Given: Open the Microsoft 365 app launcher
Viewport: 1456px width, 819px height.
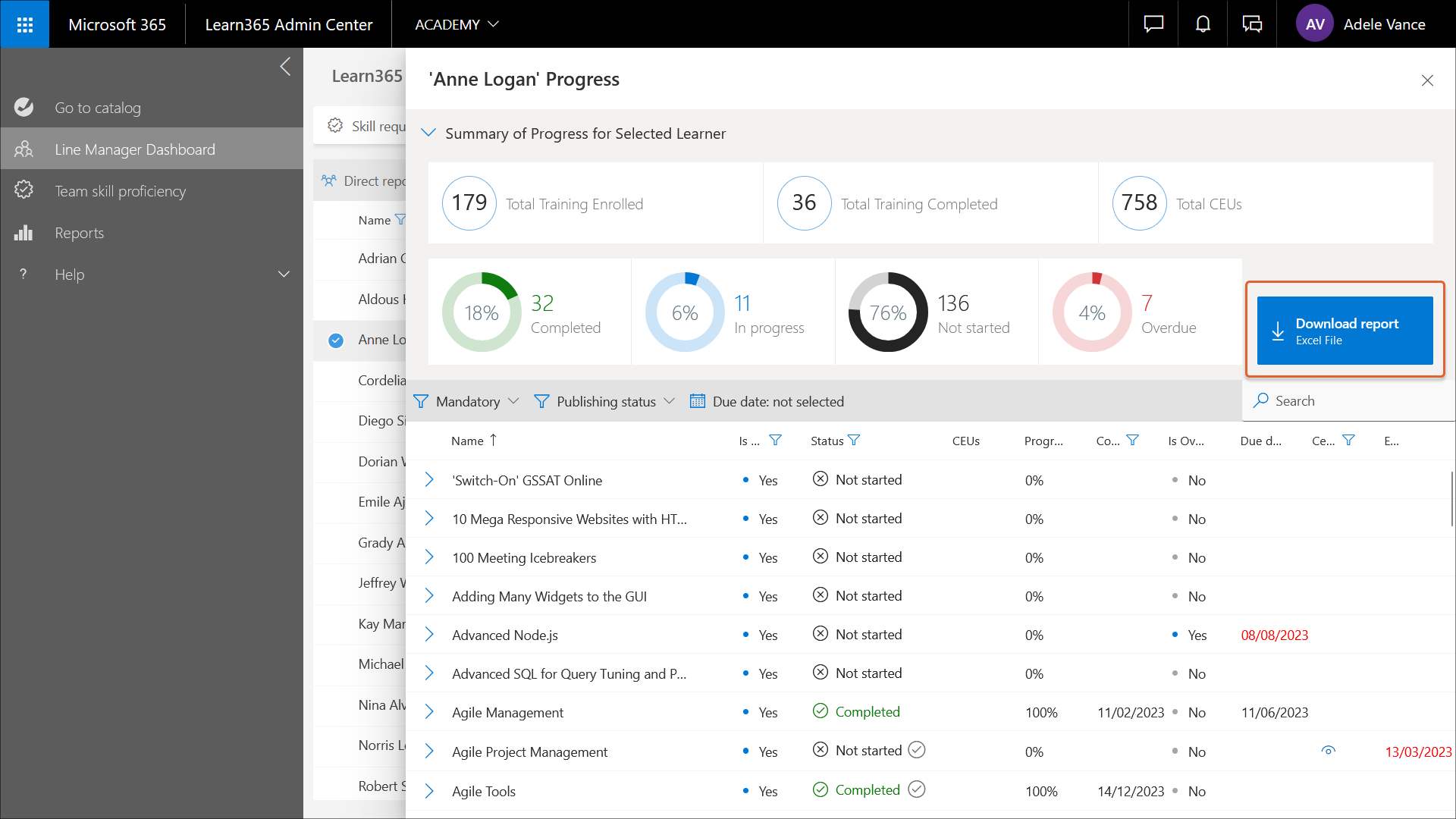Looking at the screenshot, I should [24, 24].
